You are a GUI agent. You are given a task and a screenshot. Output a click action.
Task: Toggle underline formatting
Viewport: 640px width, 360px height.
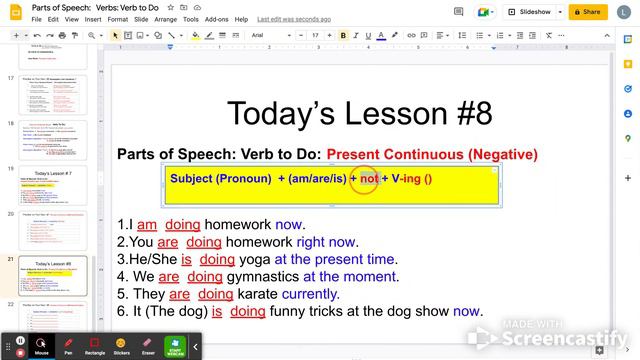point(368,36)
